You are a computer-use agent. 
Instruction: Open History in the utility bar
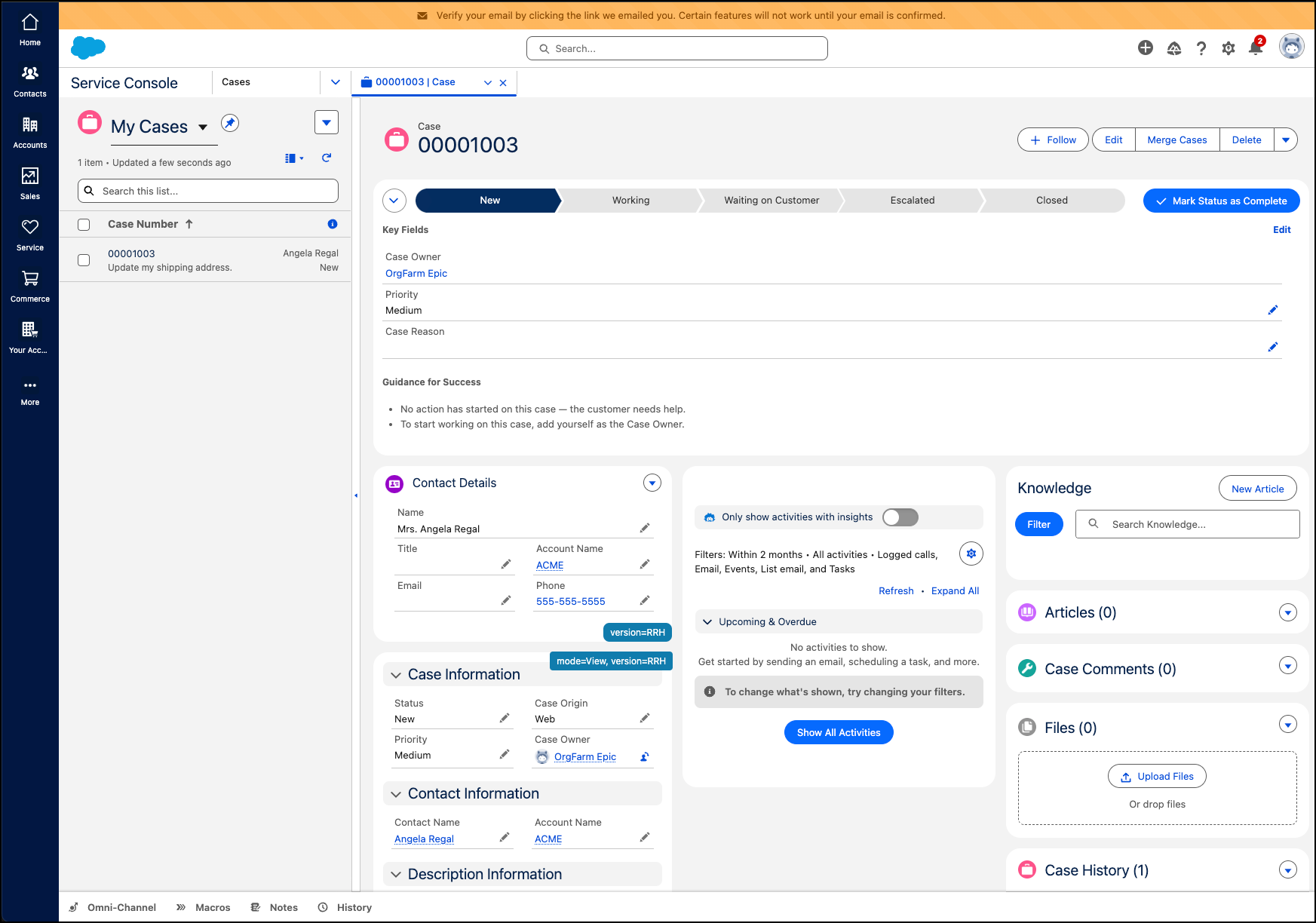tap(345, 907)
